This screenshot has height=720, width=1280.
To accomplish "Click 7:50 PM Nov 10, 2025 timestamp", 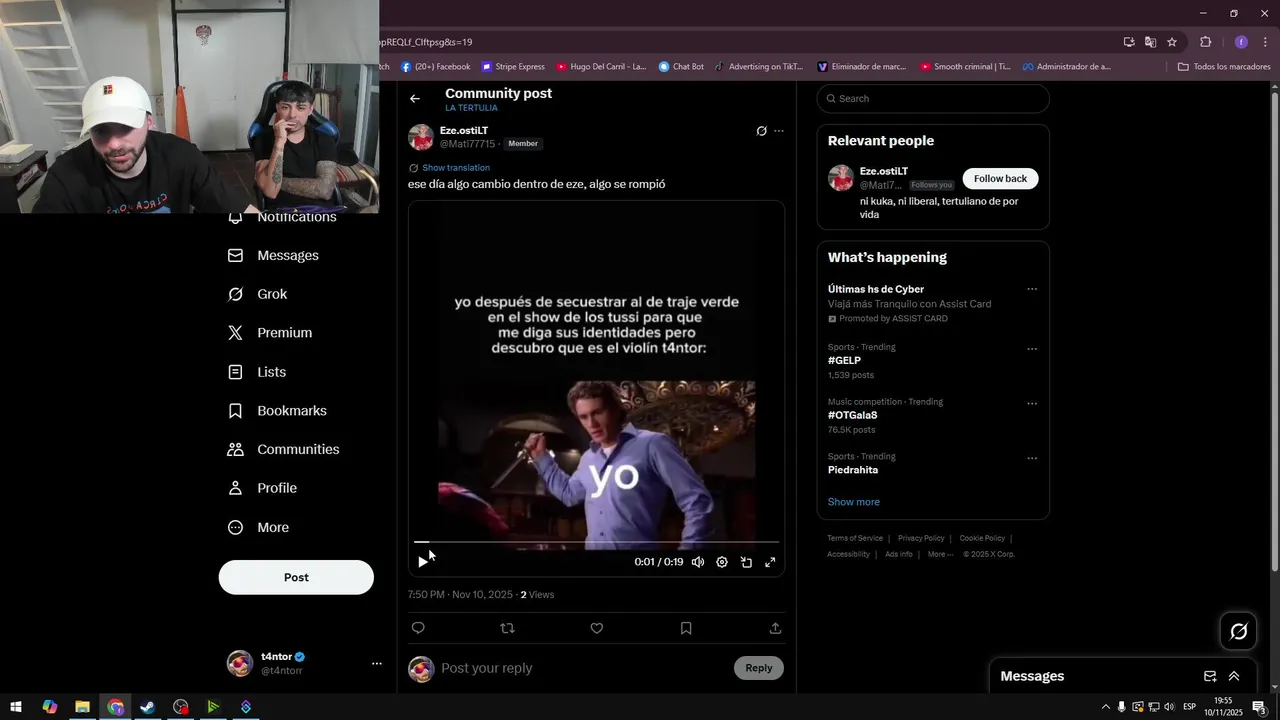I will (x=460, y=595).
